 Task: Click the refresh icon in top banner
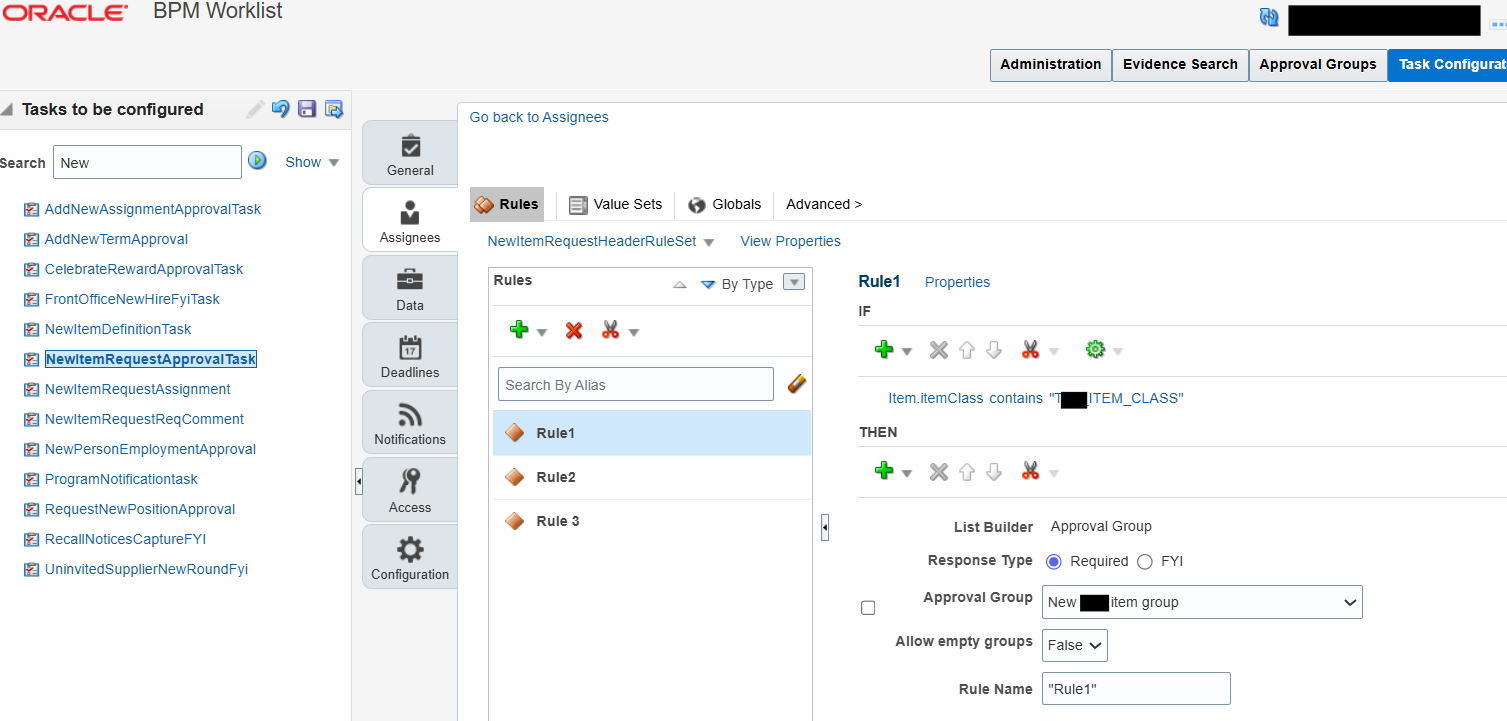1269,17
